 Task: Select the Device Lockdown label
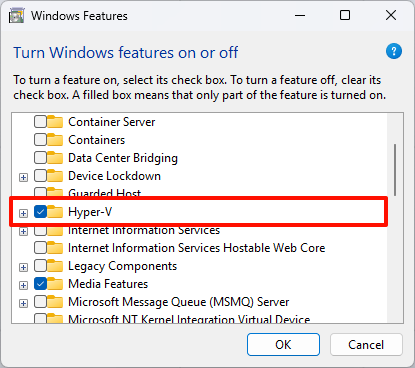pyautogui.click(x=114, y=176)
